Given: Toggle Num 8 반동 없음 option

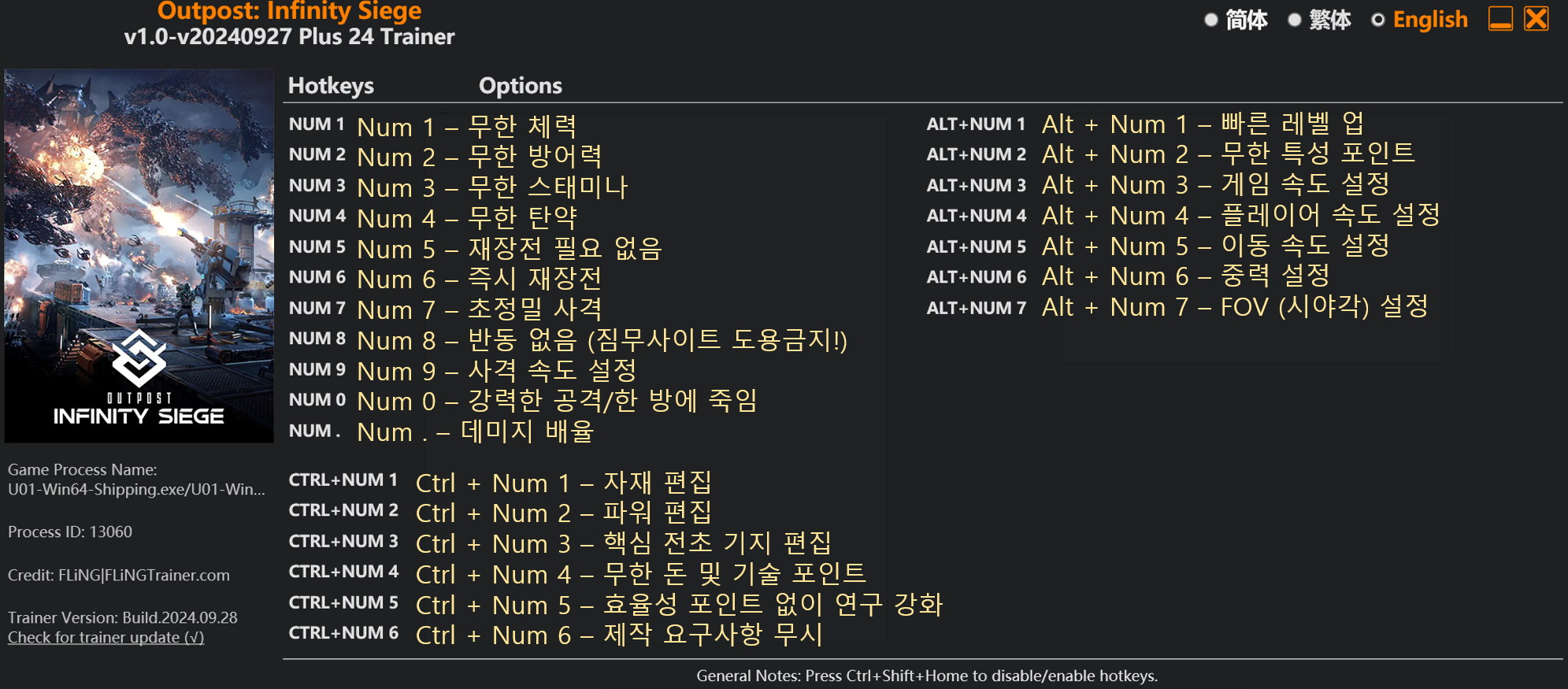Looking at the screenshot, I should [x=602, y=340].
